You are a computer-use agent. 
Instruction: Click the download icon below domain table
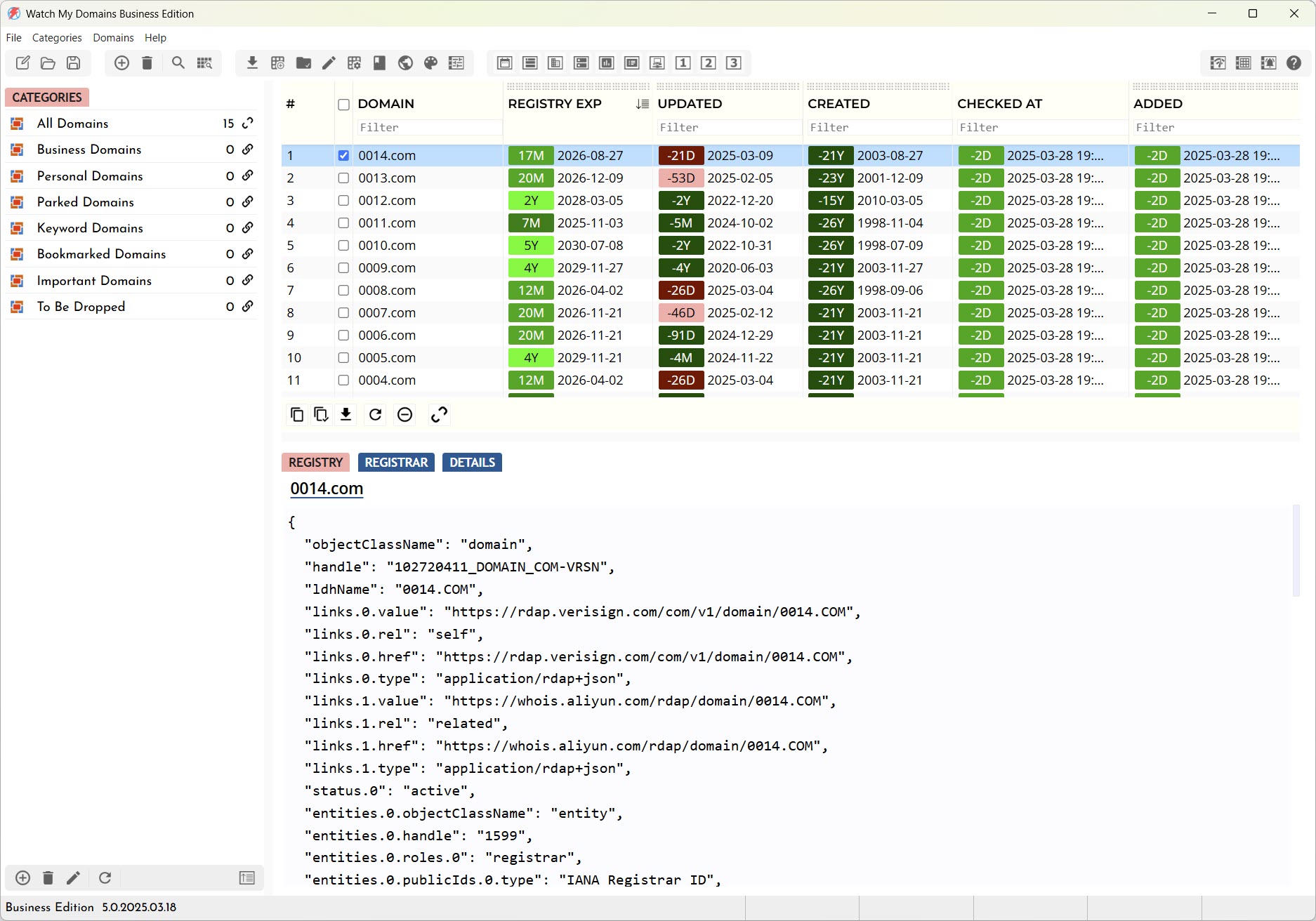tap(346, 415)
